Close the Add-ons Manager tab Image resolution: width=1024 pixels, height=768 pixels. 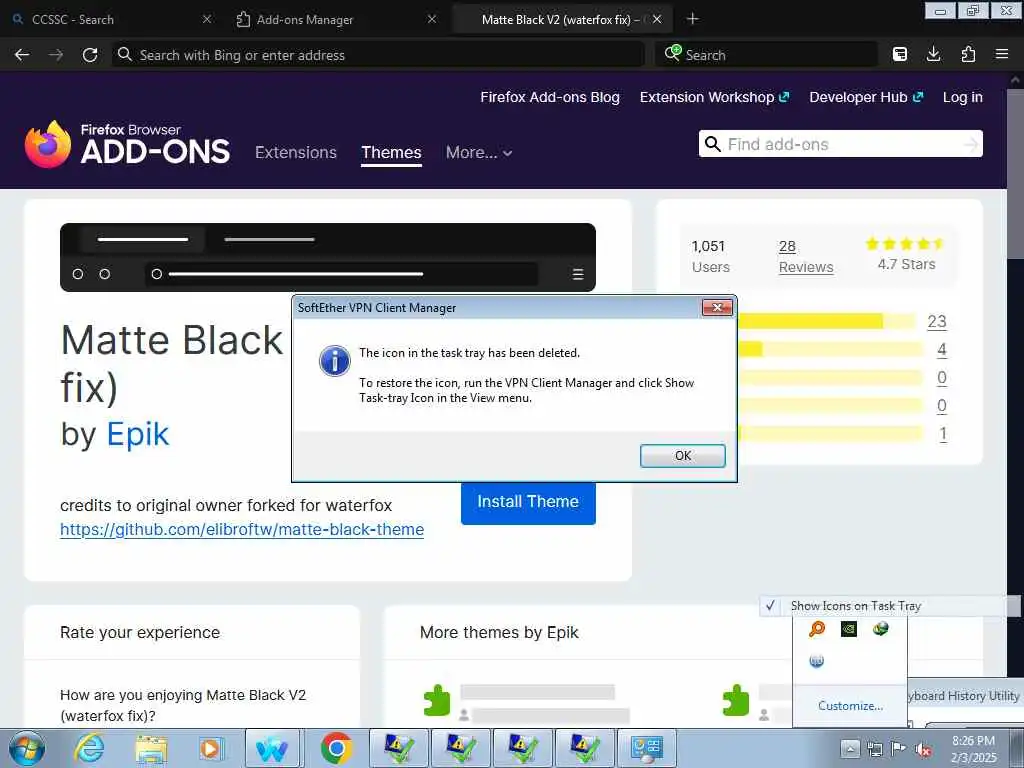(432, 20)
